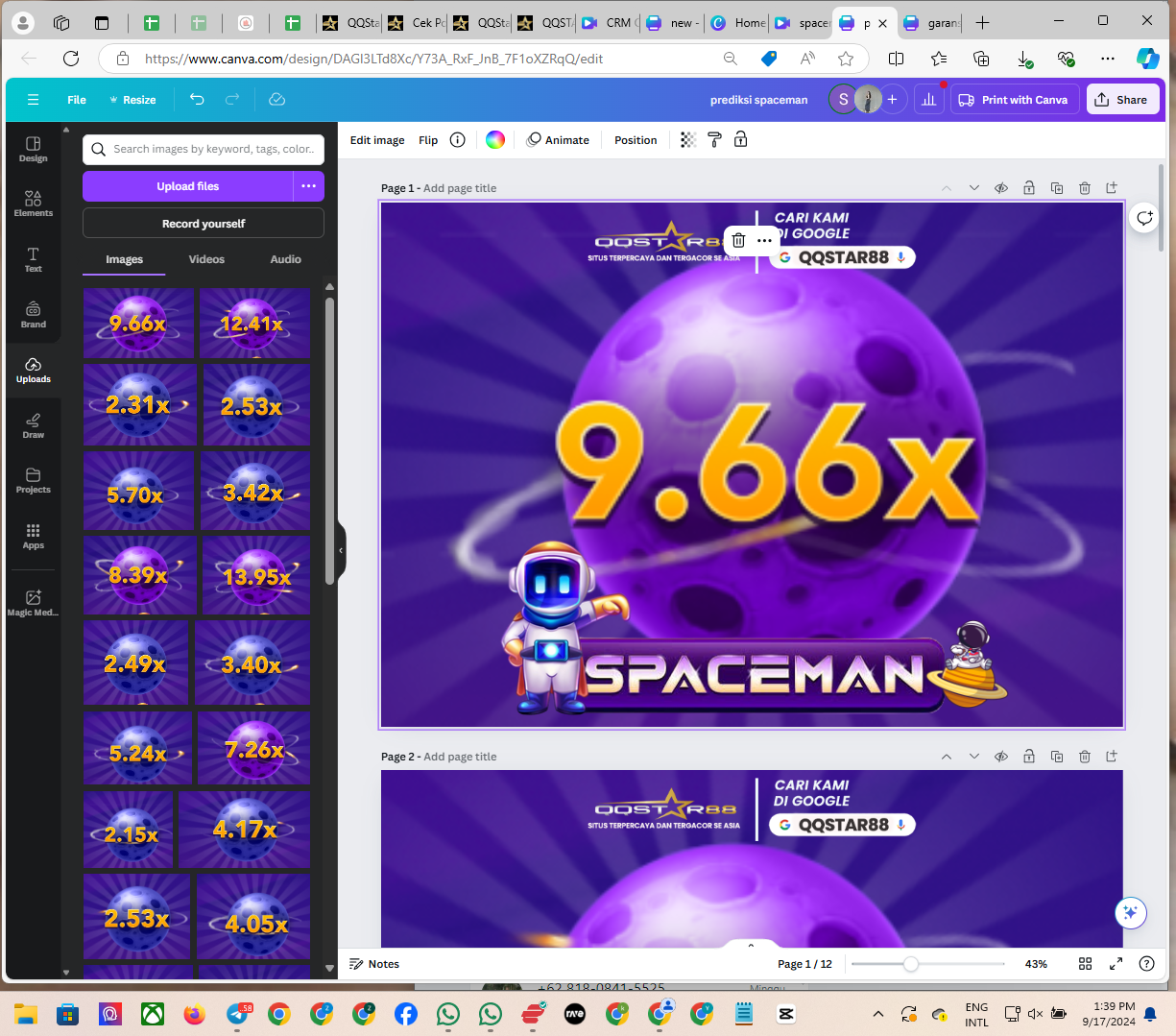Lock Page 2

(1029, 757)
